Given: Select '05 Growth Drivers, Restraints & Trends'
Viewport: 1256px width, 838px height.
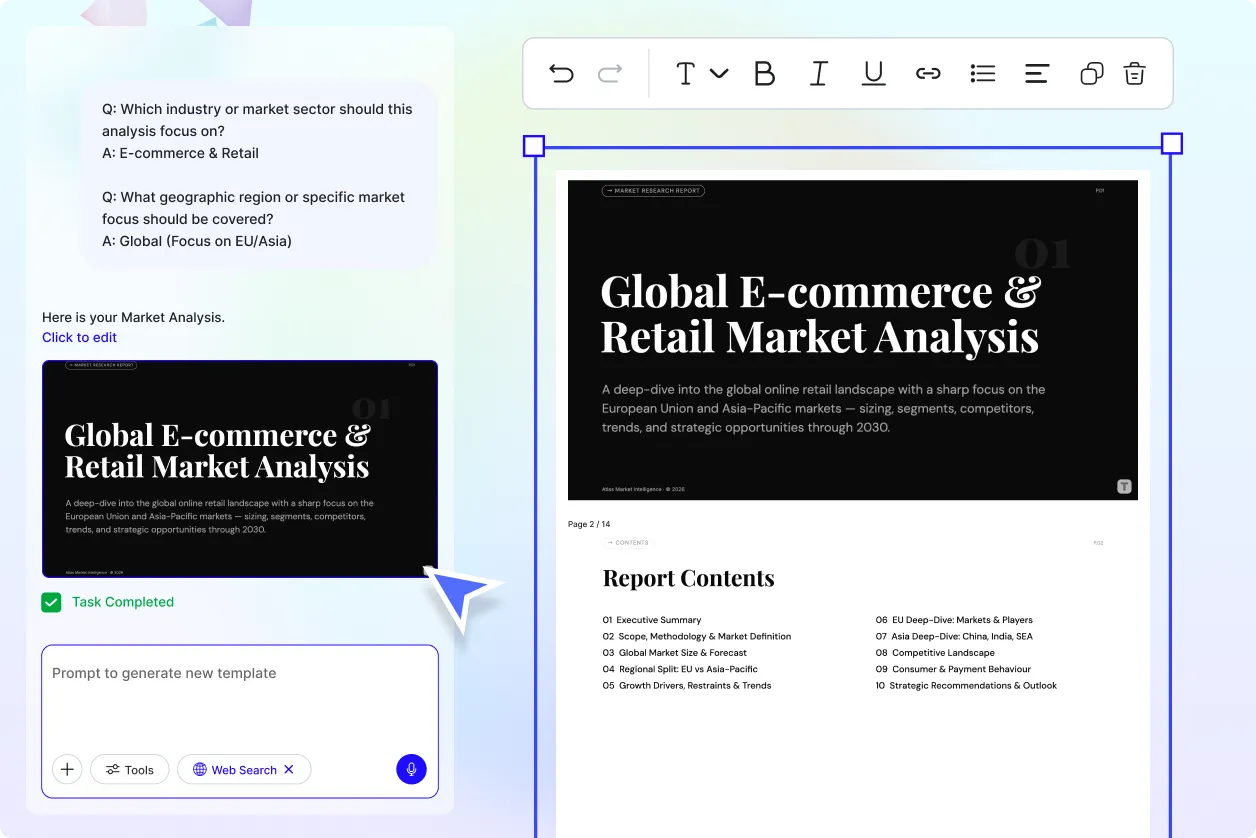Looking at the screenshot, I should coord(687,686).
